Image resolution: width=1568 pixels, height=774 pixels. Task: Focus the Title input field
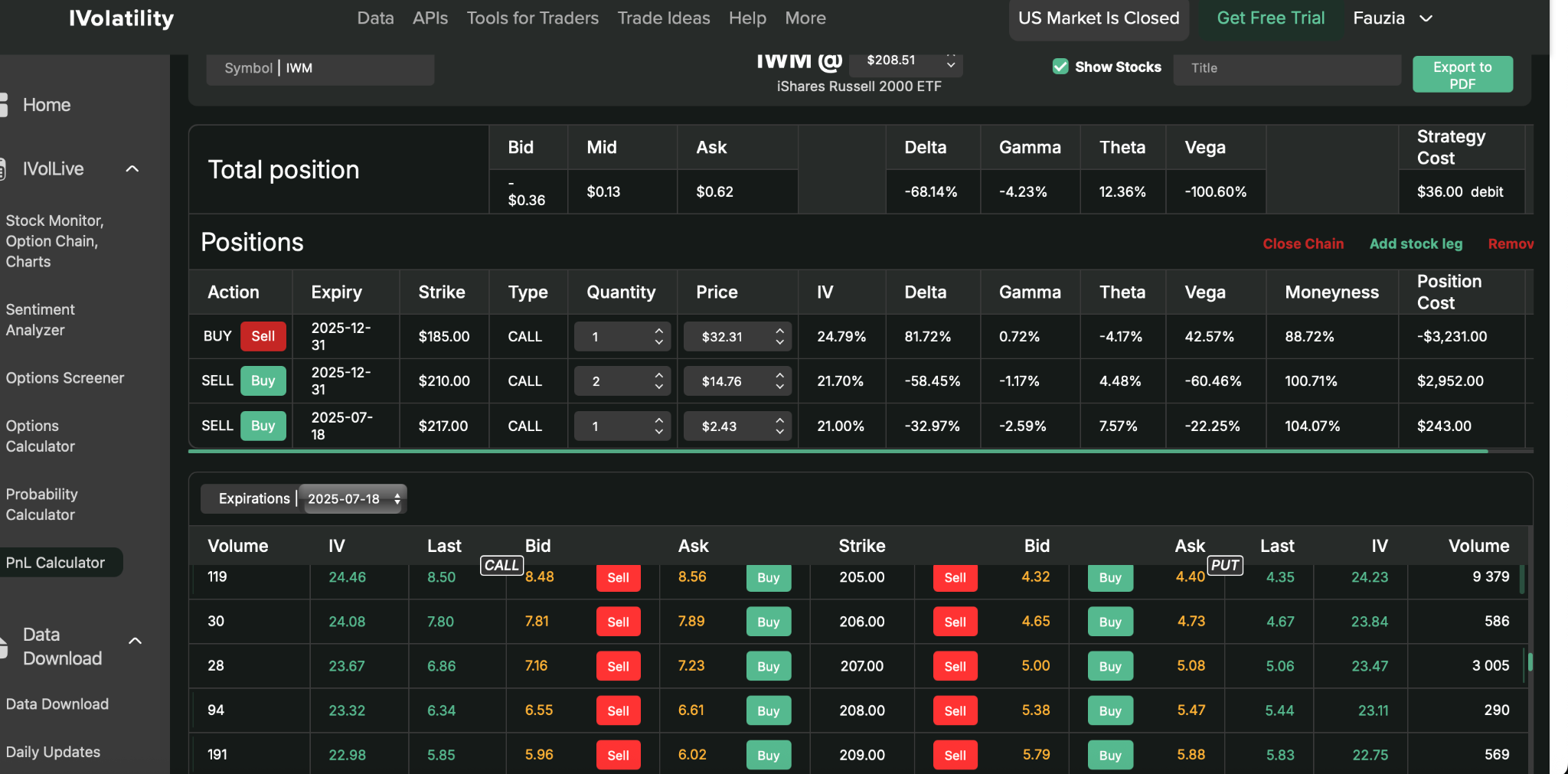(x=1287, y=68)
